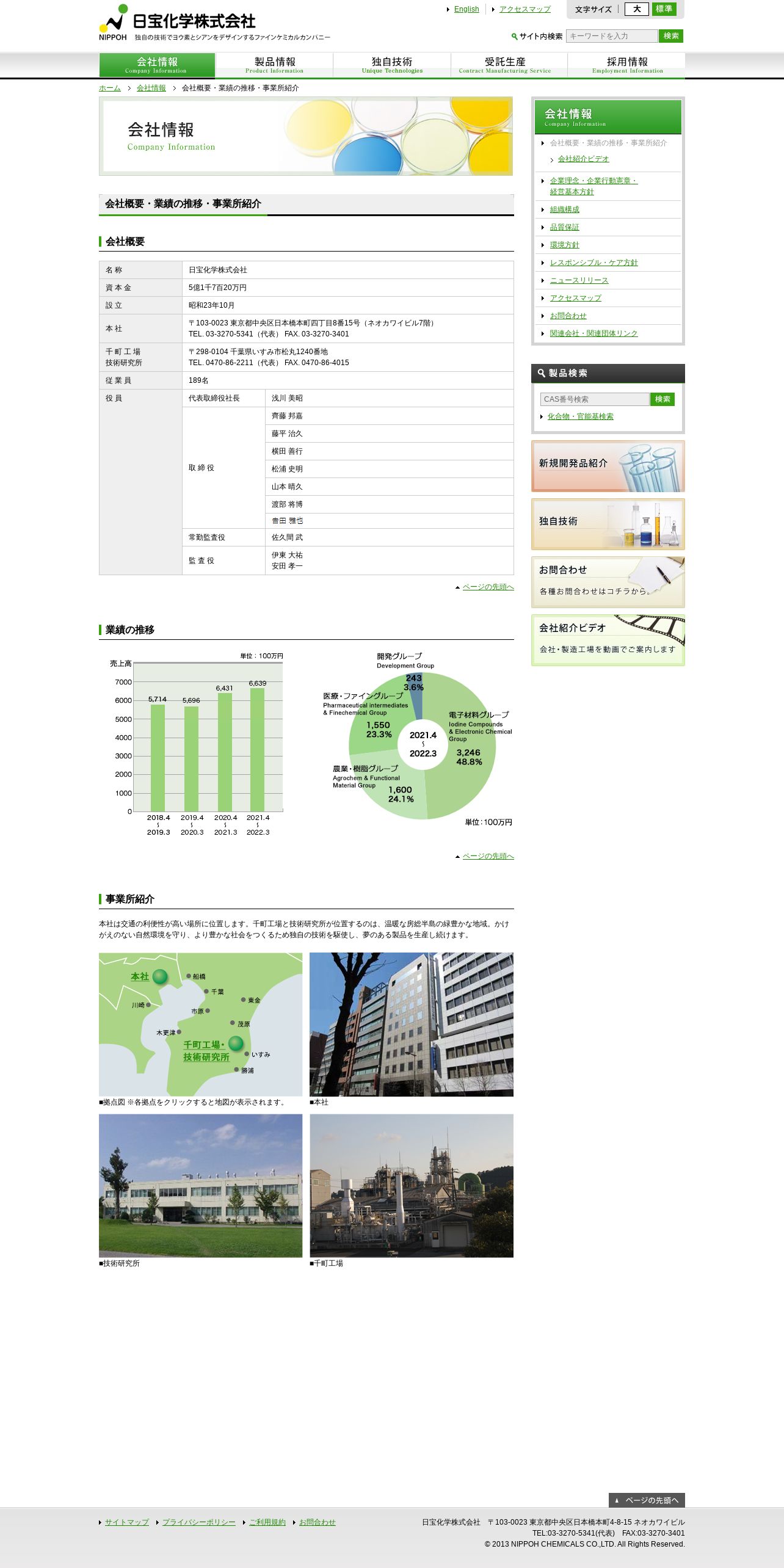The width and height of the screenshot is (784, 1568).
Task: Click the dark ページの先頭へ footer button
Action: 647,1500
